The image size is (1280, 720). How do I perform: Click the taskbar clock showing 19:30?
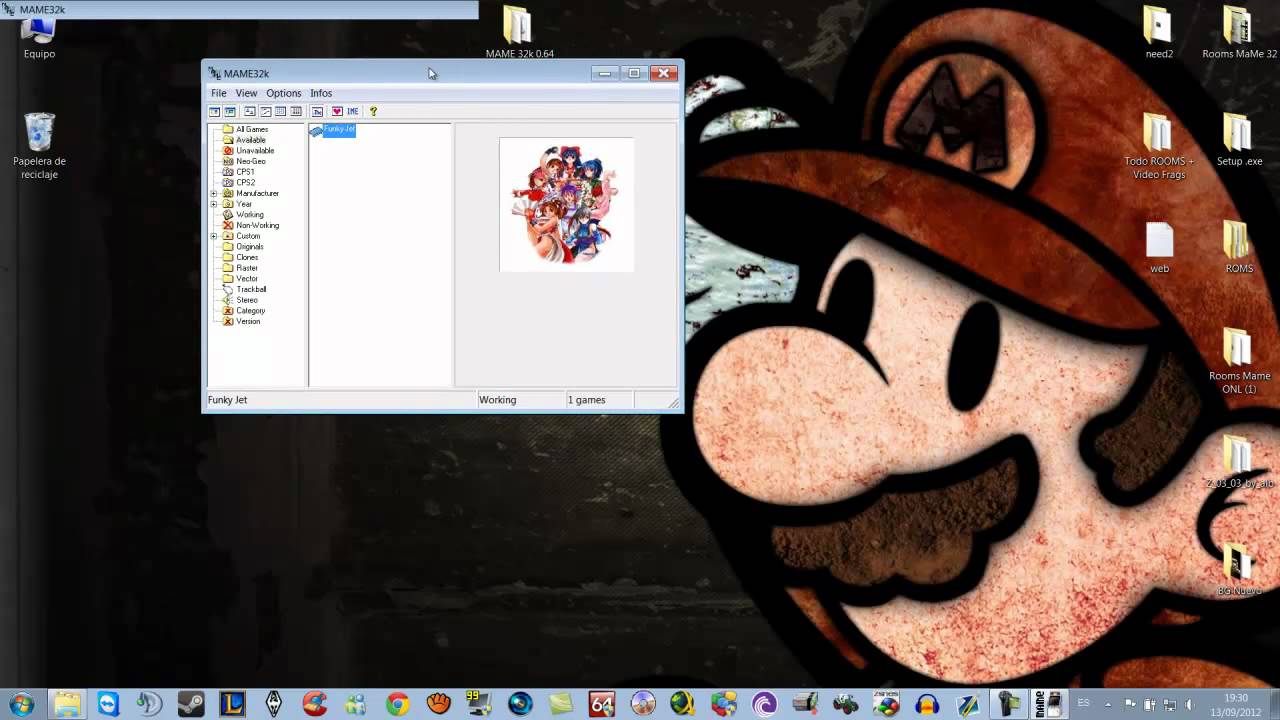tap(1236, 704)
